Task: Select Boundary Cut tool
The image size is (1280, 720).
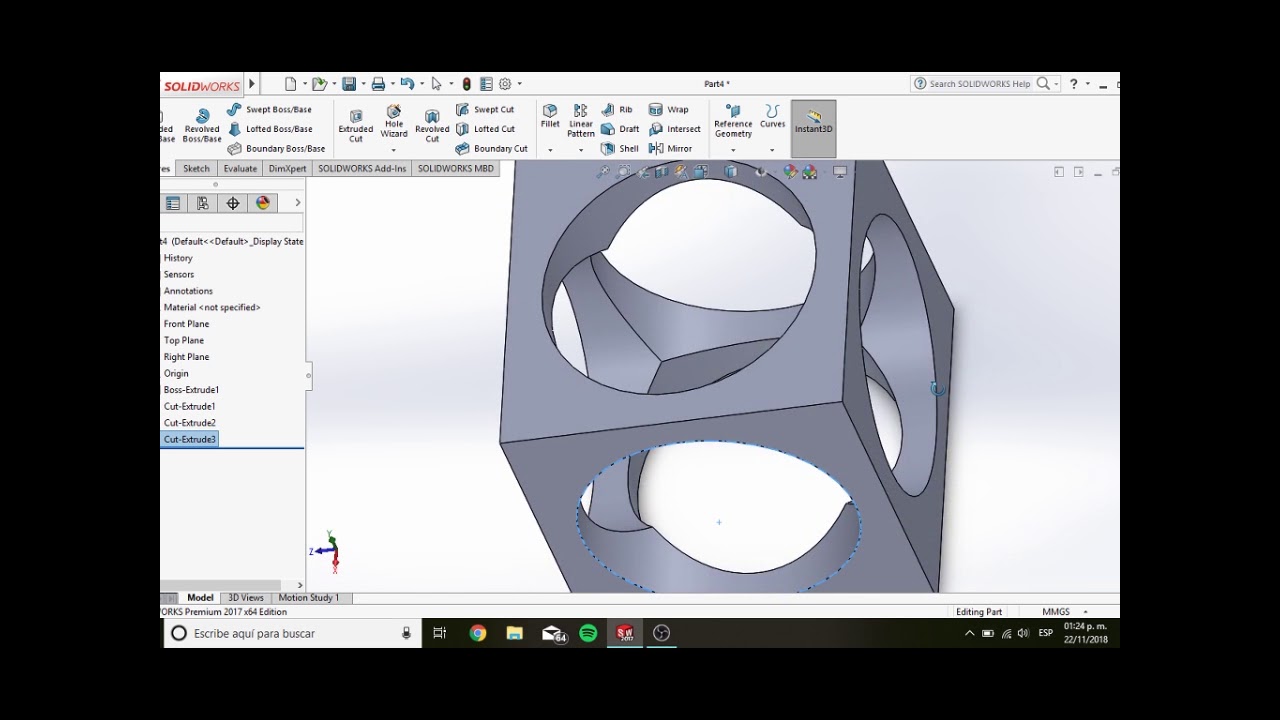Action: click(491, 149)
